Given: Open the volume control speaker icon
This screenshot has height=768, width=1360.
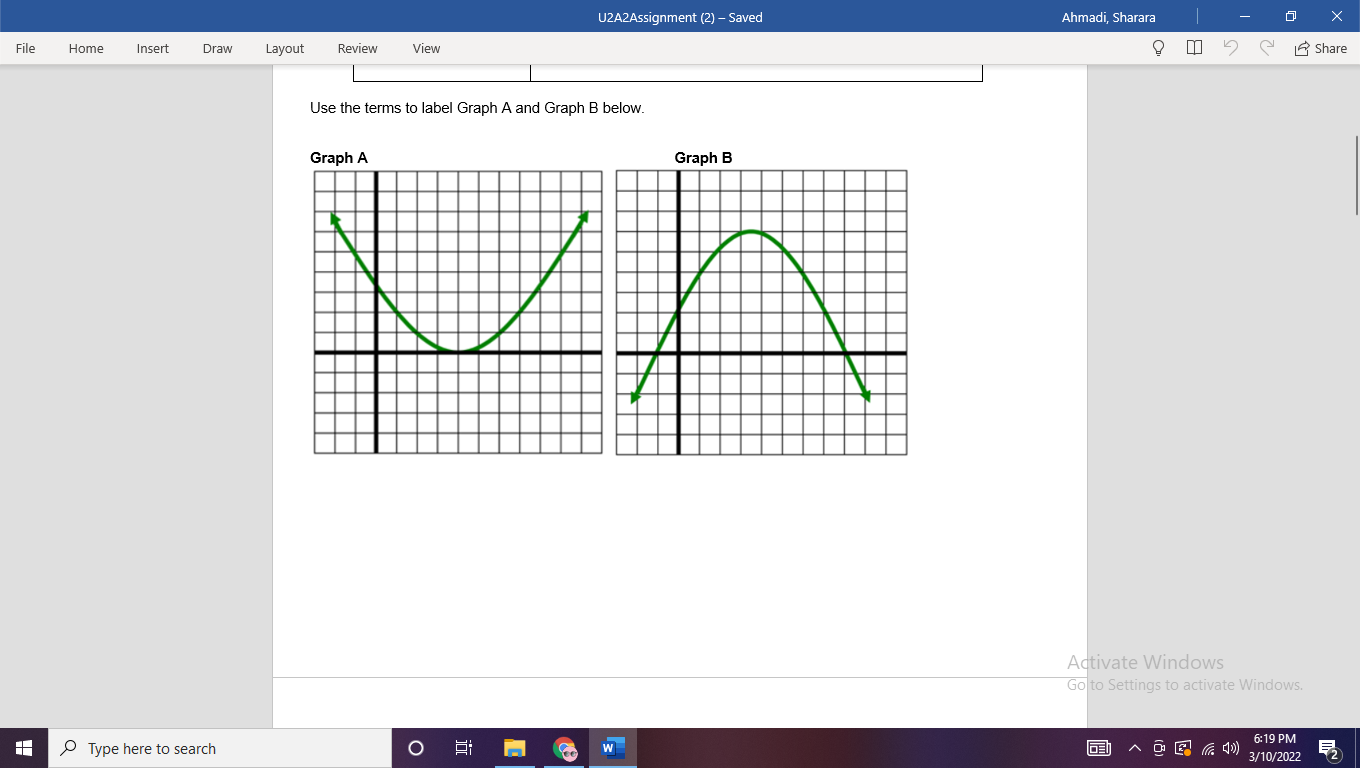Looking at the screenshot, I should coord(1232,748).
